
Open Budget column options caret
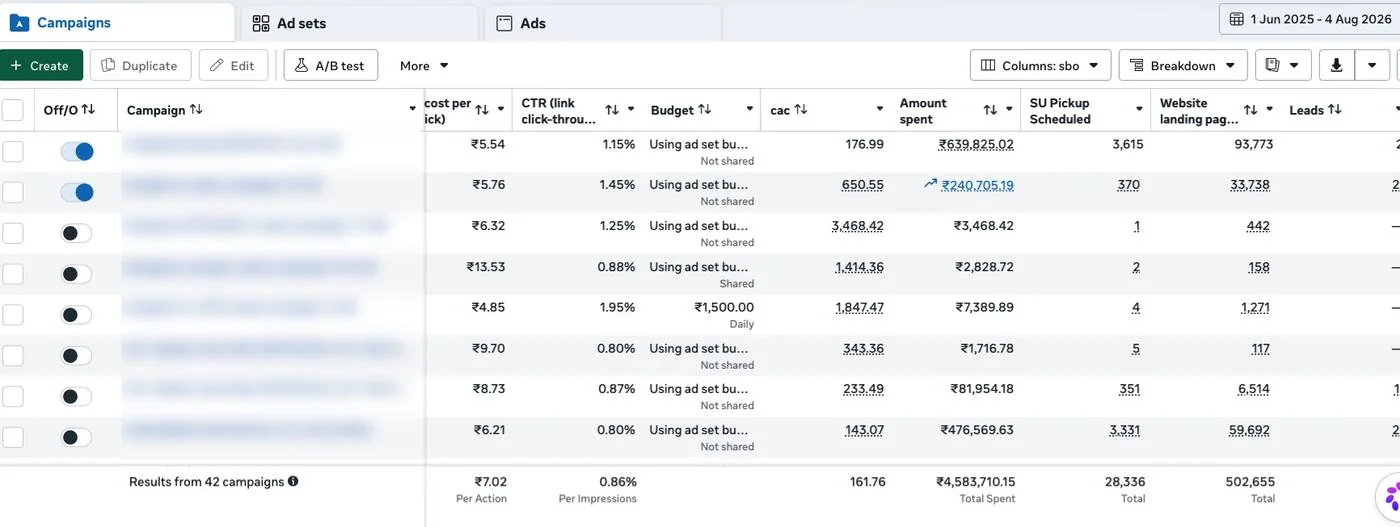click(750, 109)
